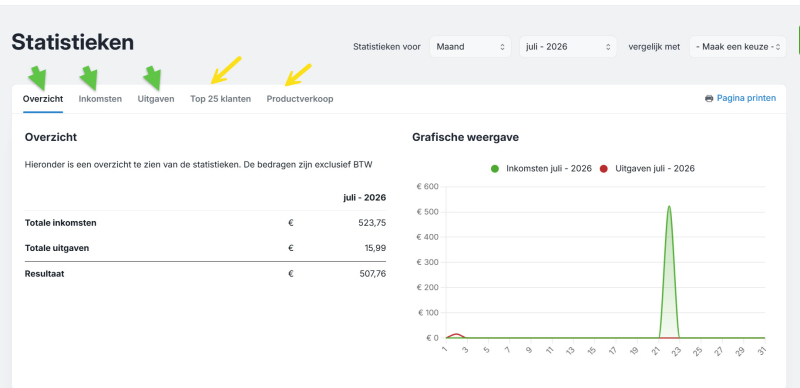Switch to the Inkomsten tab
This screenshot has height=388, width=800.
(100, 99)
